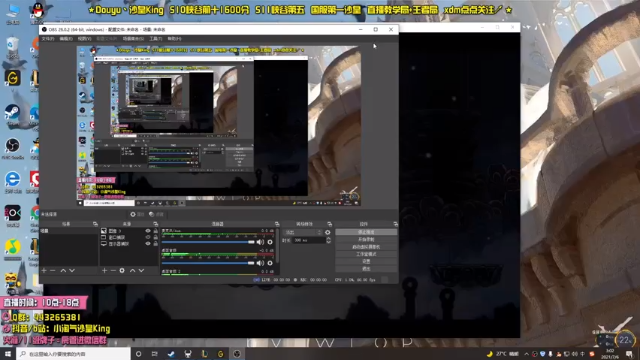Click the Start Recording button in Controls
The image size is (640, 360).
pos(366,239)
